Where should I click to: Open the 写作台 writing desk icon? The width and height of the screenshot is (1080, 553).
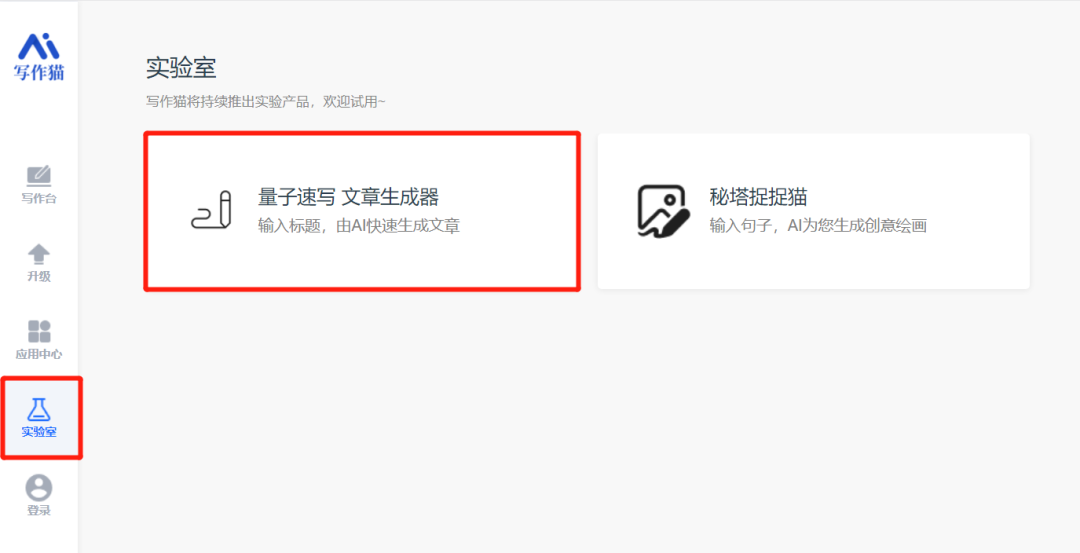[x=39, y=176]
